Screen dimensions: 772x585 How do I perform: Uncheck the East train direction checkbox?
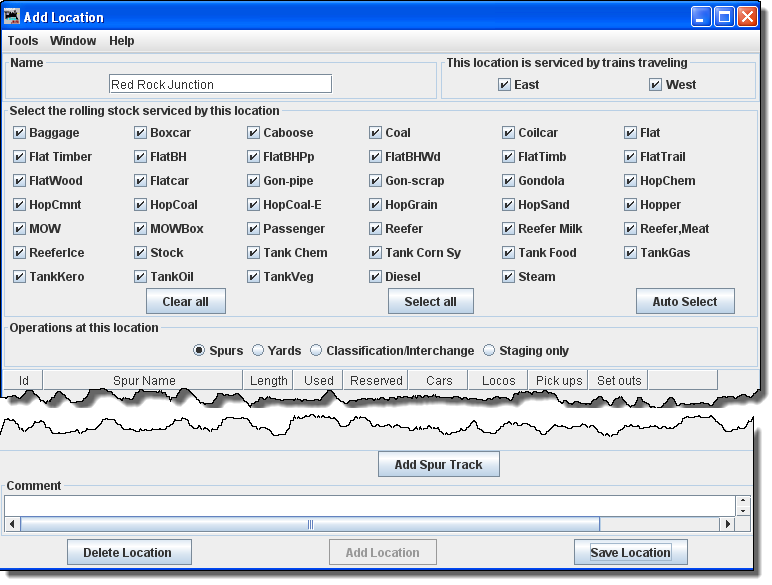pyautogui.click(x=505, y=85)
